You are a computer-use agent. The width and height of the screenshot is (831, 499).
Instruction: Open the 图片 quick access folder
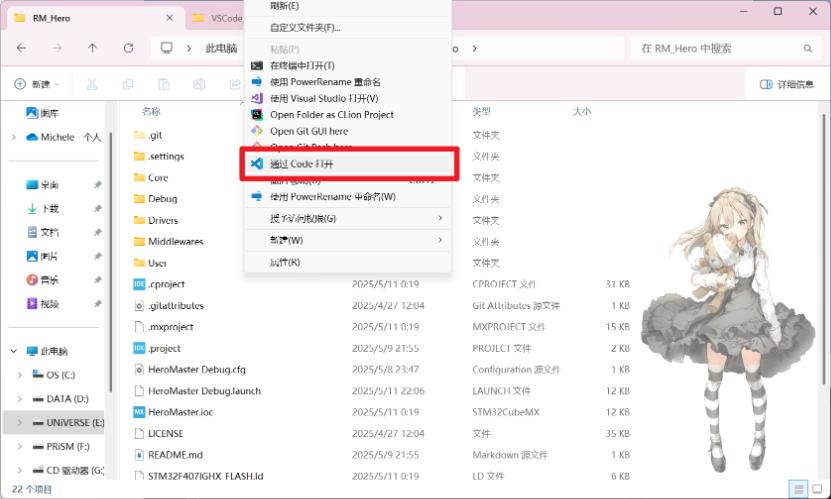coord(42,256)
